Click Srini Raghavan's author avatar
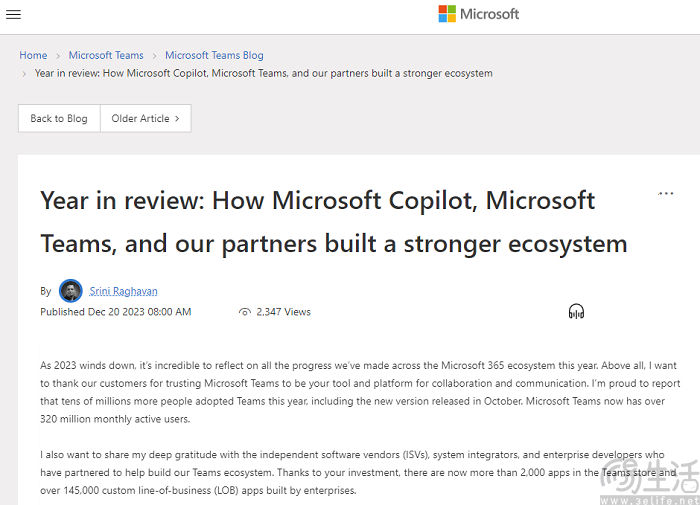This screenshot has height=505, width=700. (71, 291)
